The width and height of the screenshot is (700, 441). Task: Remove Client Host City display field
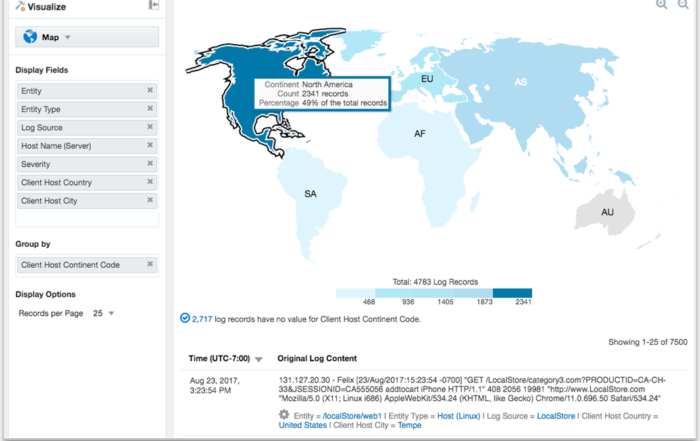tap(150, 200)
